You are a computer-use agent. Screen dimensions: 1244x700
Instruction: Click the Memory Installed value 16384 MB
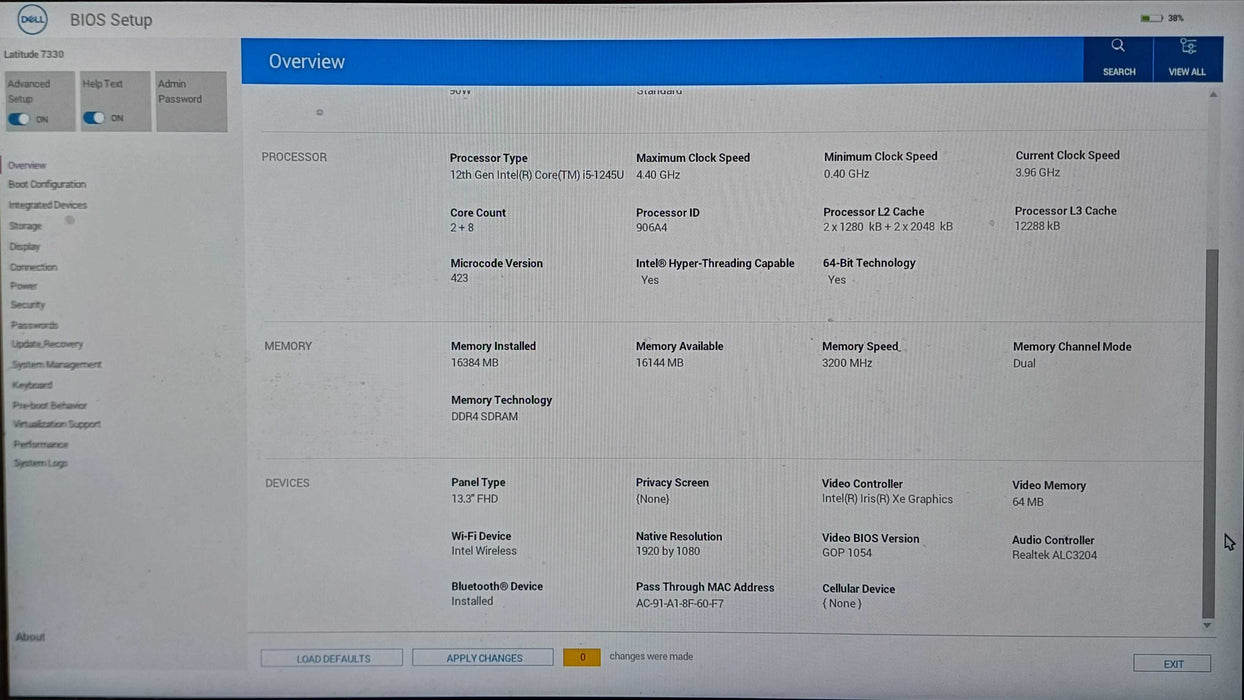474,363
